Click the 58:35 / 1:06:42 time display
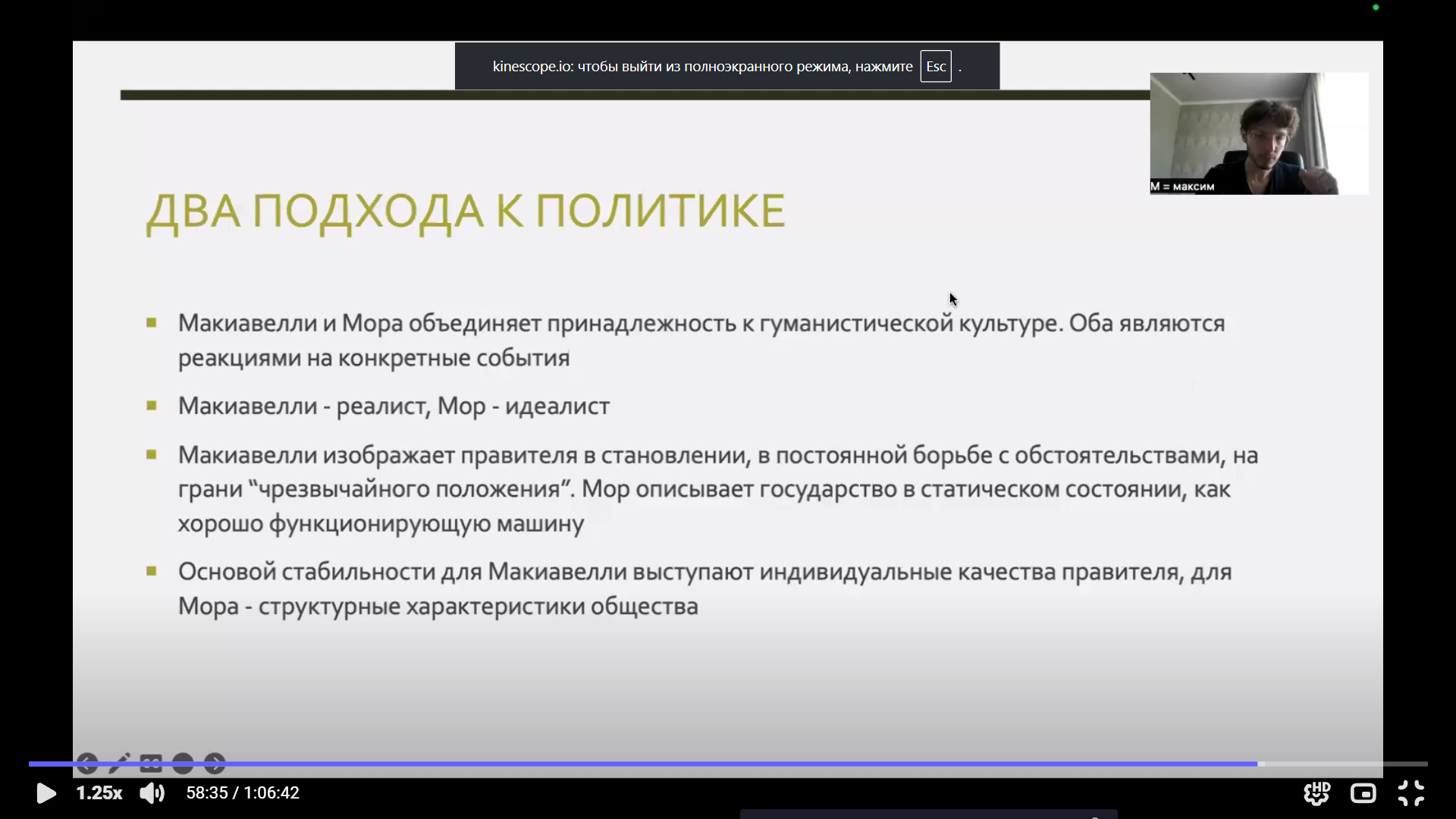The height and width of the screenshot is (819, 1456). (x=243, y=793)
